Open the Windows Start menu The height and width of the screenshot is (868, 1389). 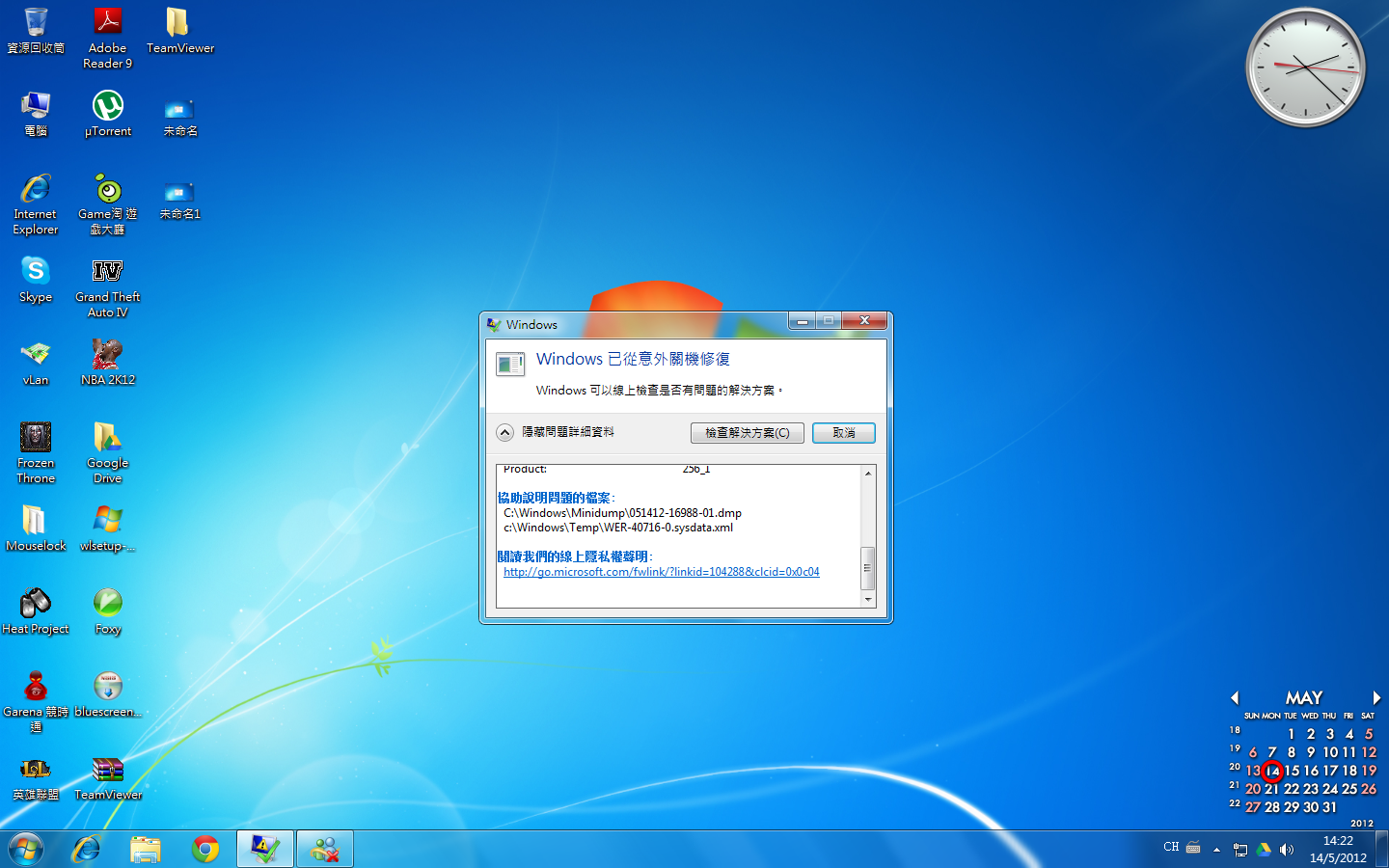[26, 849]
